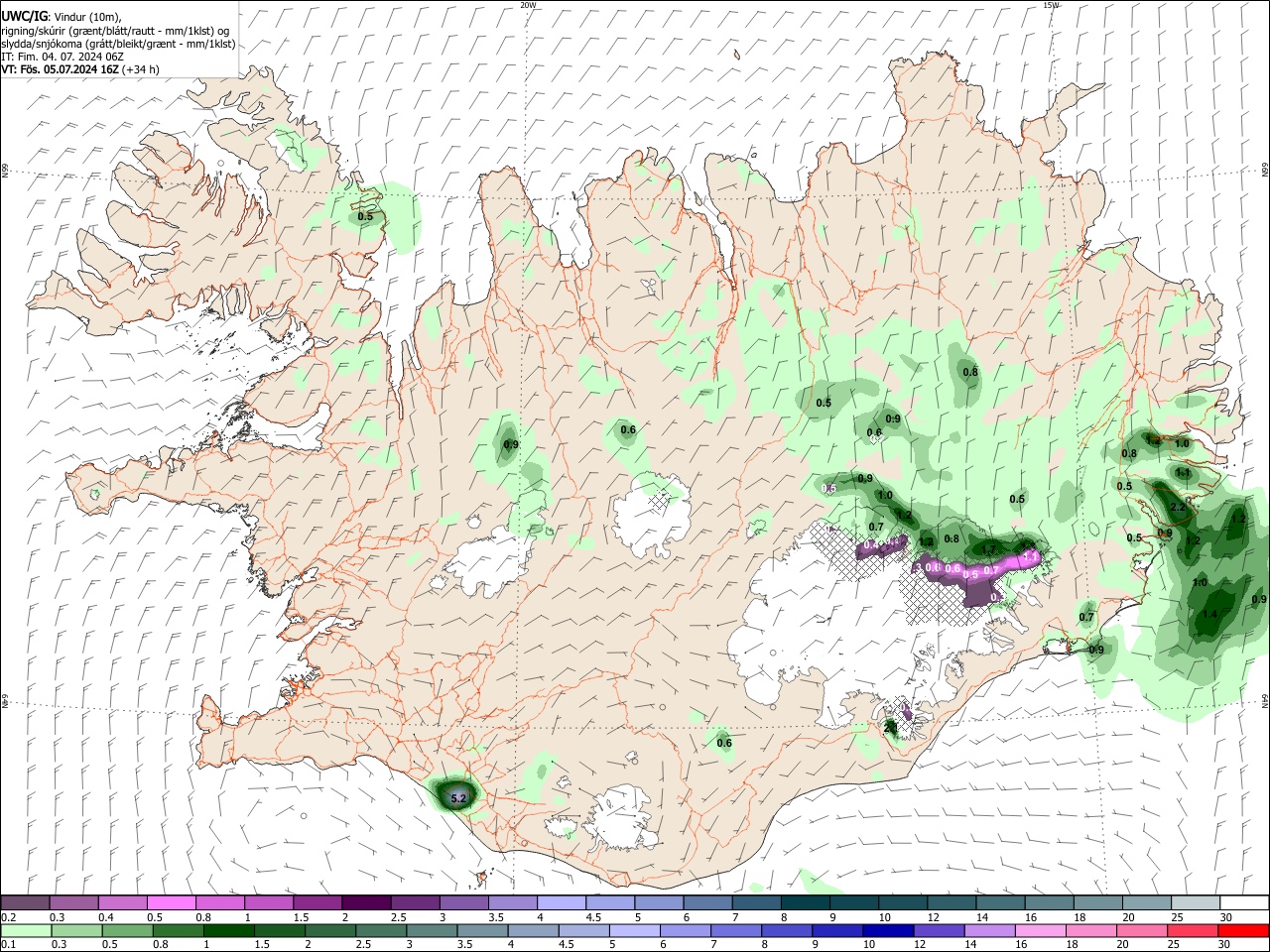Image resolution: width=1270 pixels, height=952 pixels.
Task: Click the 'UWC/IG: Vindur (10m)' title line
Action: pos(61,17)
